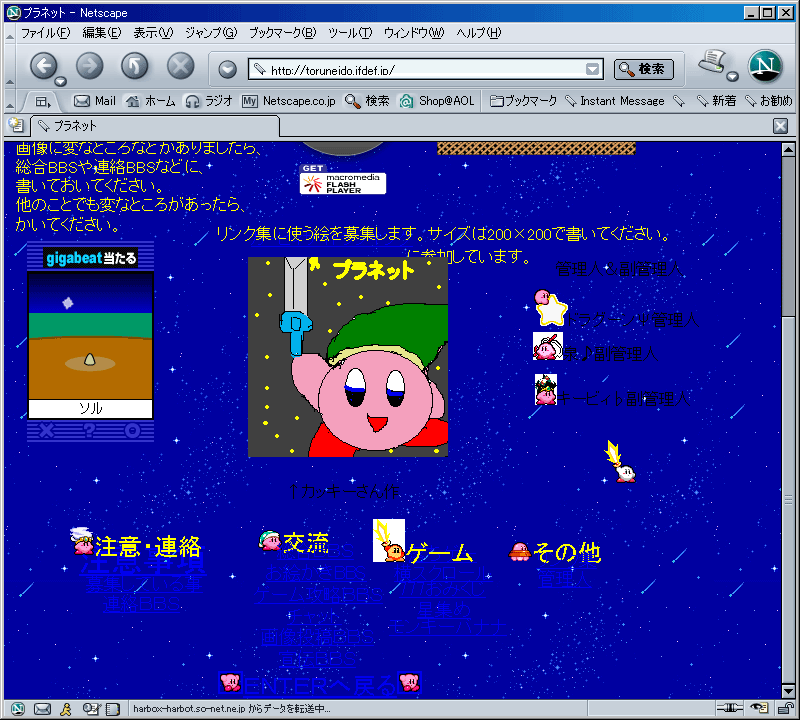Open the 管理人 link under その他
Screen dimensions: 800x720
coord(565,577)
